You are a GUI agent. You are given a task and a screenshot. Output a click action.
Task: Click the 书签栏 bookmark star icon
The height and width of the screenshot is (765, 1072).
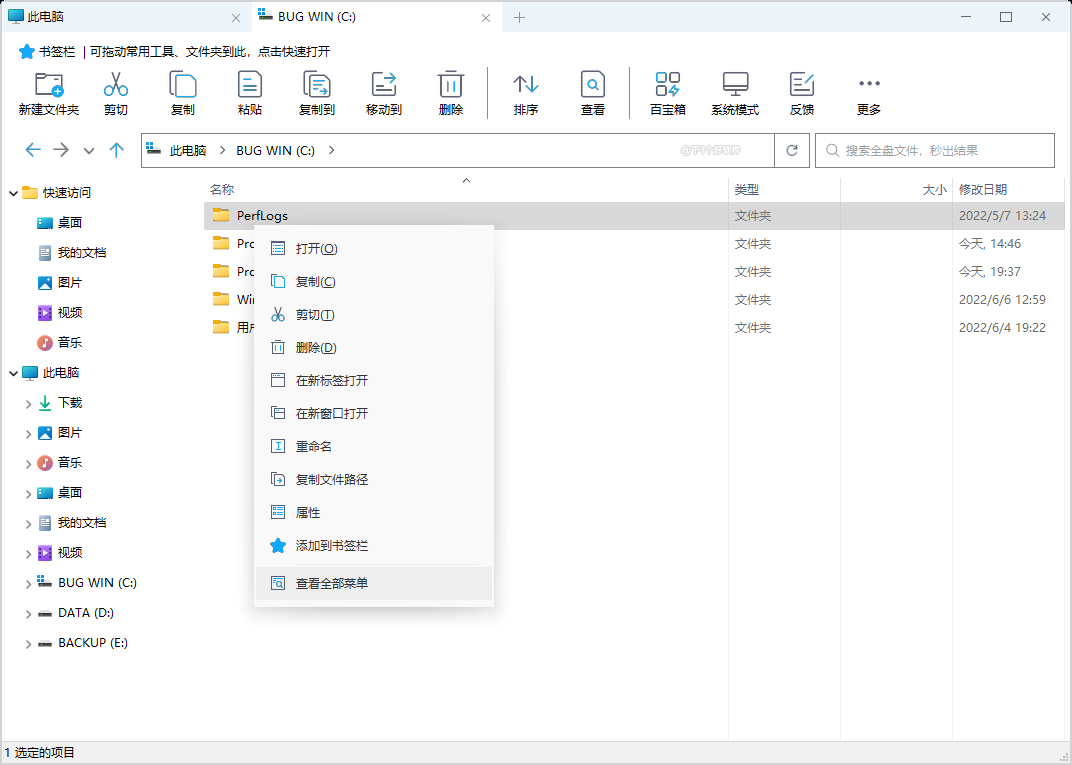click(x=24, y=51)
